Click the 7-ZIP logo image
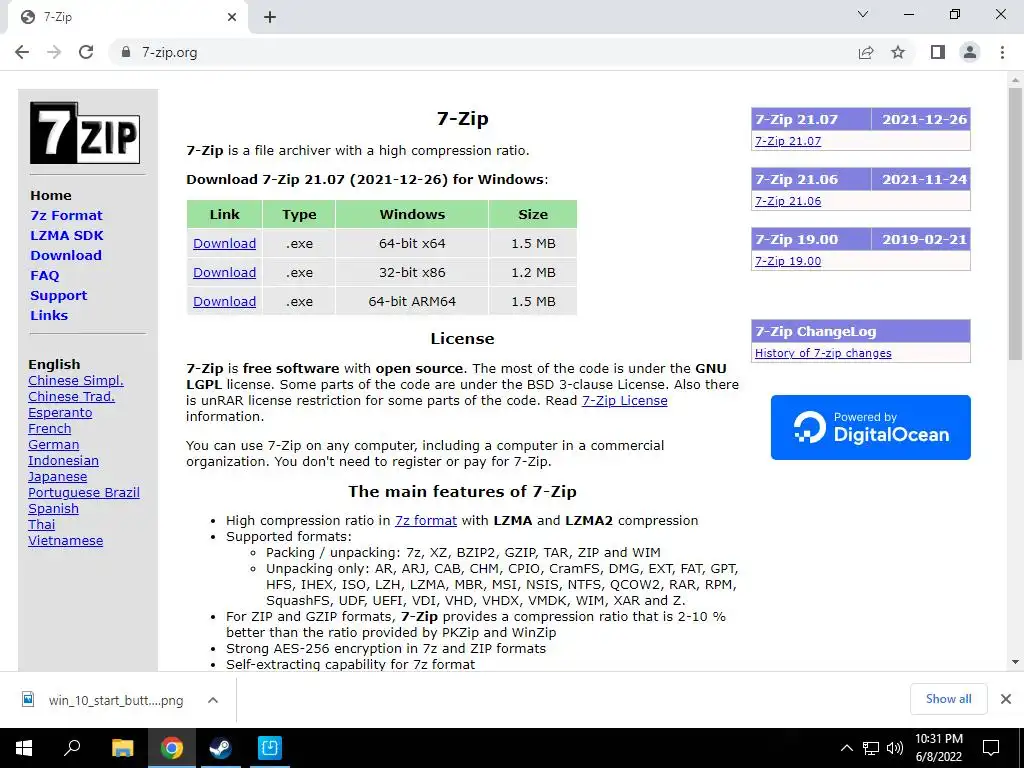The height and width of the screenshot is (768, 1024). pyautogui.click(x=85, y=133)
